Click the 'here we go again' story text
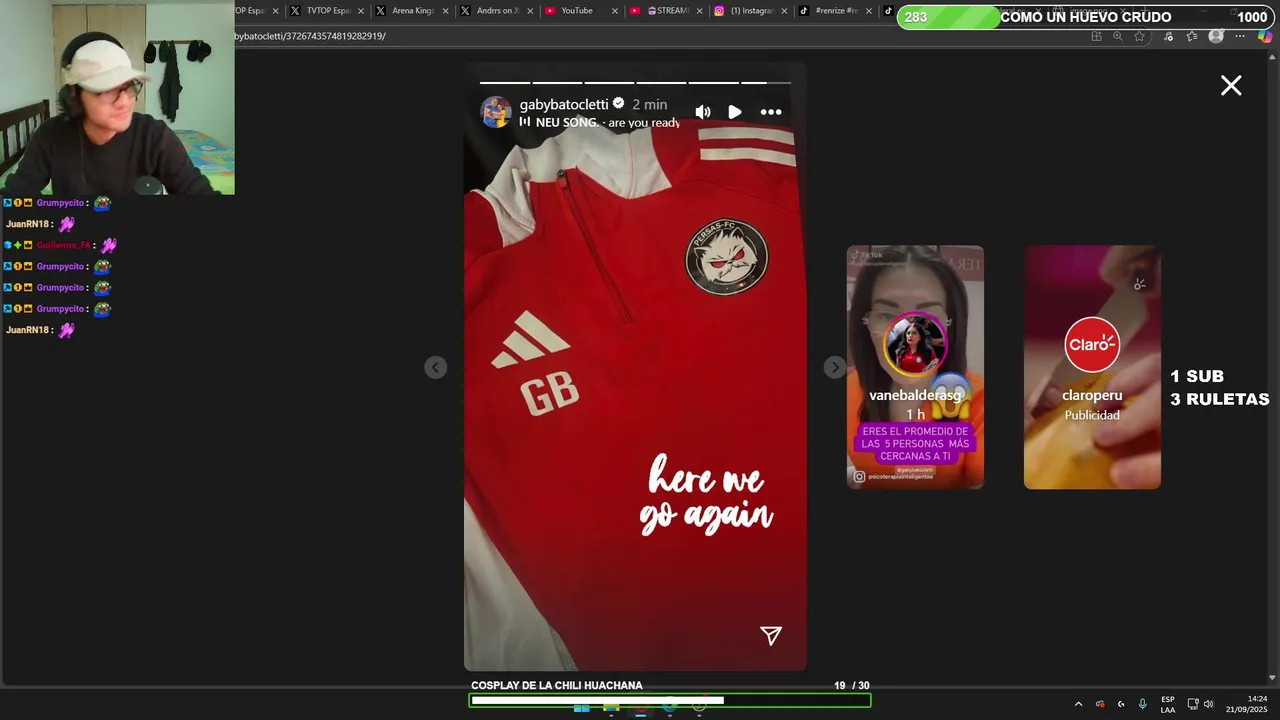The height and width of the screenshot is (720, 1280). 707,496
